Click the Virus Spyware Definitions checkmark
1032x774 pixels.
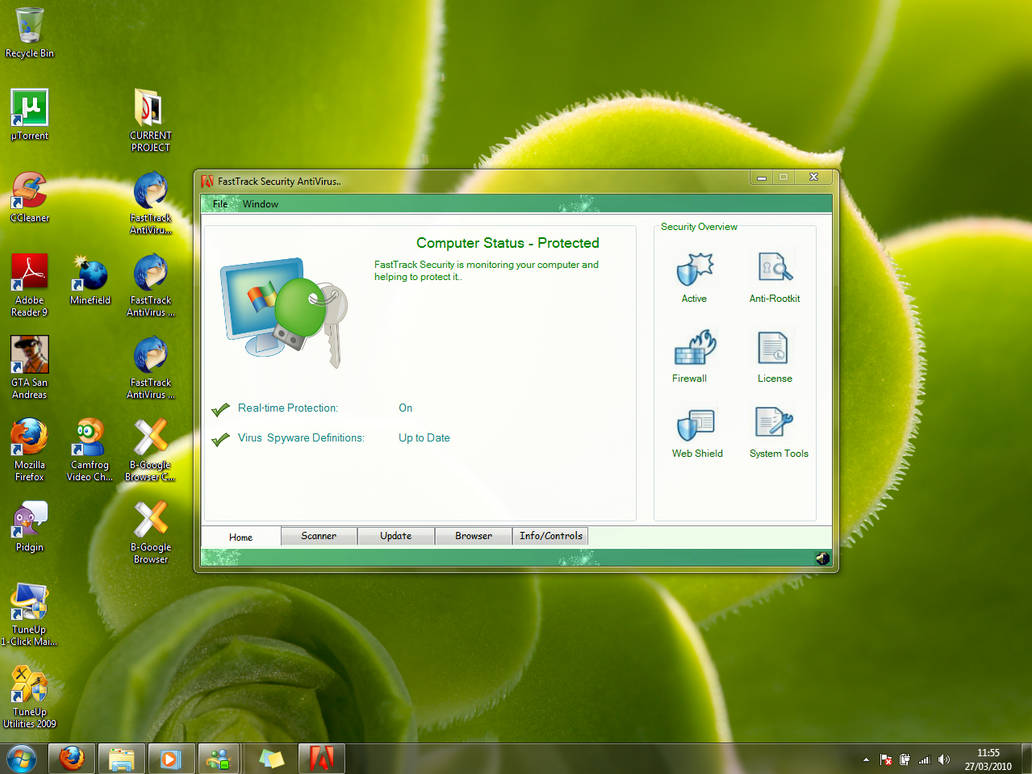(221, 438)
